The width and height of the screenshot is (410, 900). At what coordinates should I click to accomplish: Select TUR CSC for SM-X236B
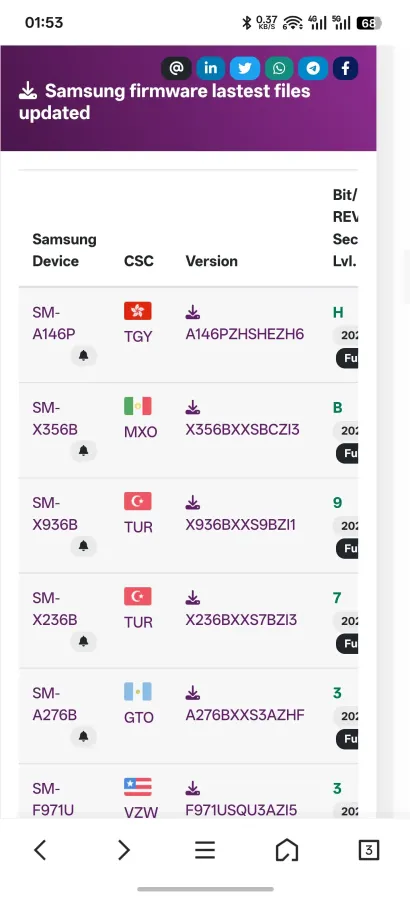(x=138, y=622)
